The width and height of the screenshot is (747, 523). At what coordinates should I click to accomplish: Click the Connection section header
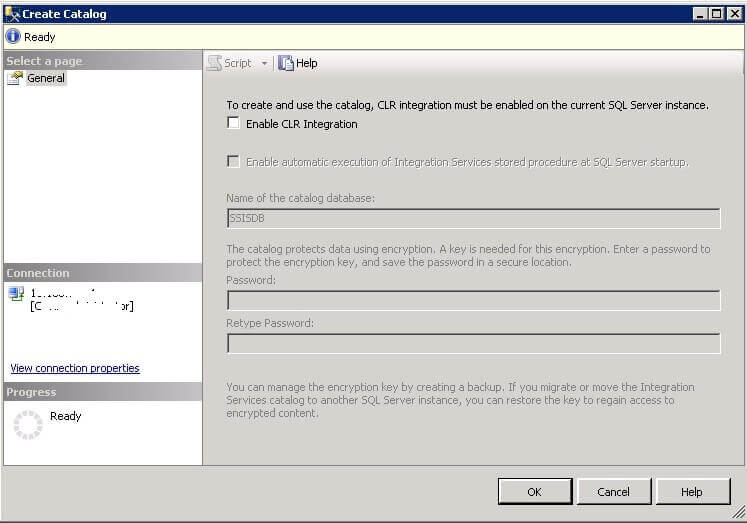tap(102, 273)
